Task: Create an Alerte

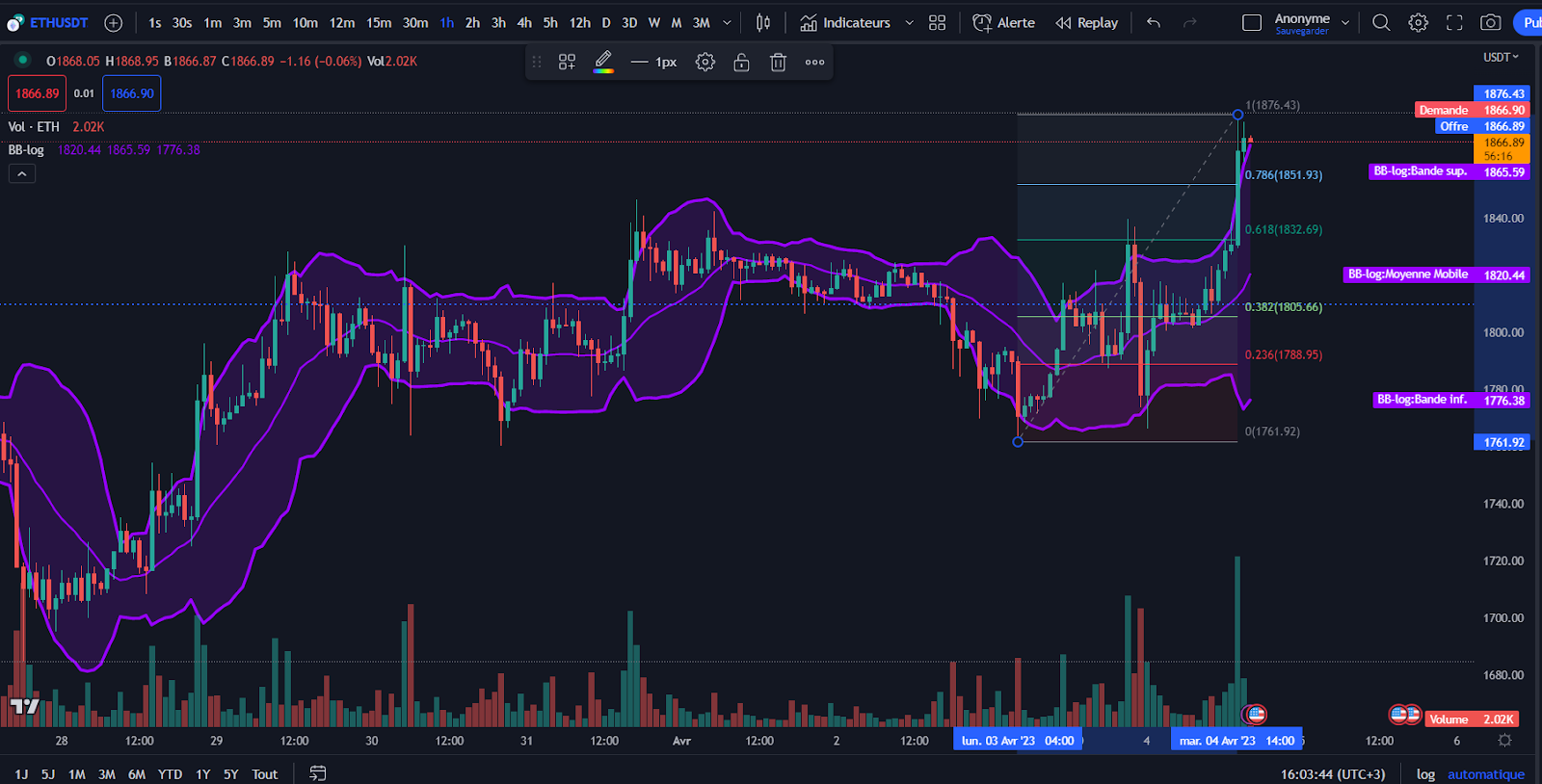Action: [1003, 22]
